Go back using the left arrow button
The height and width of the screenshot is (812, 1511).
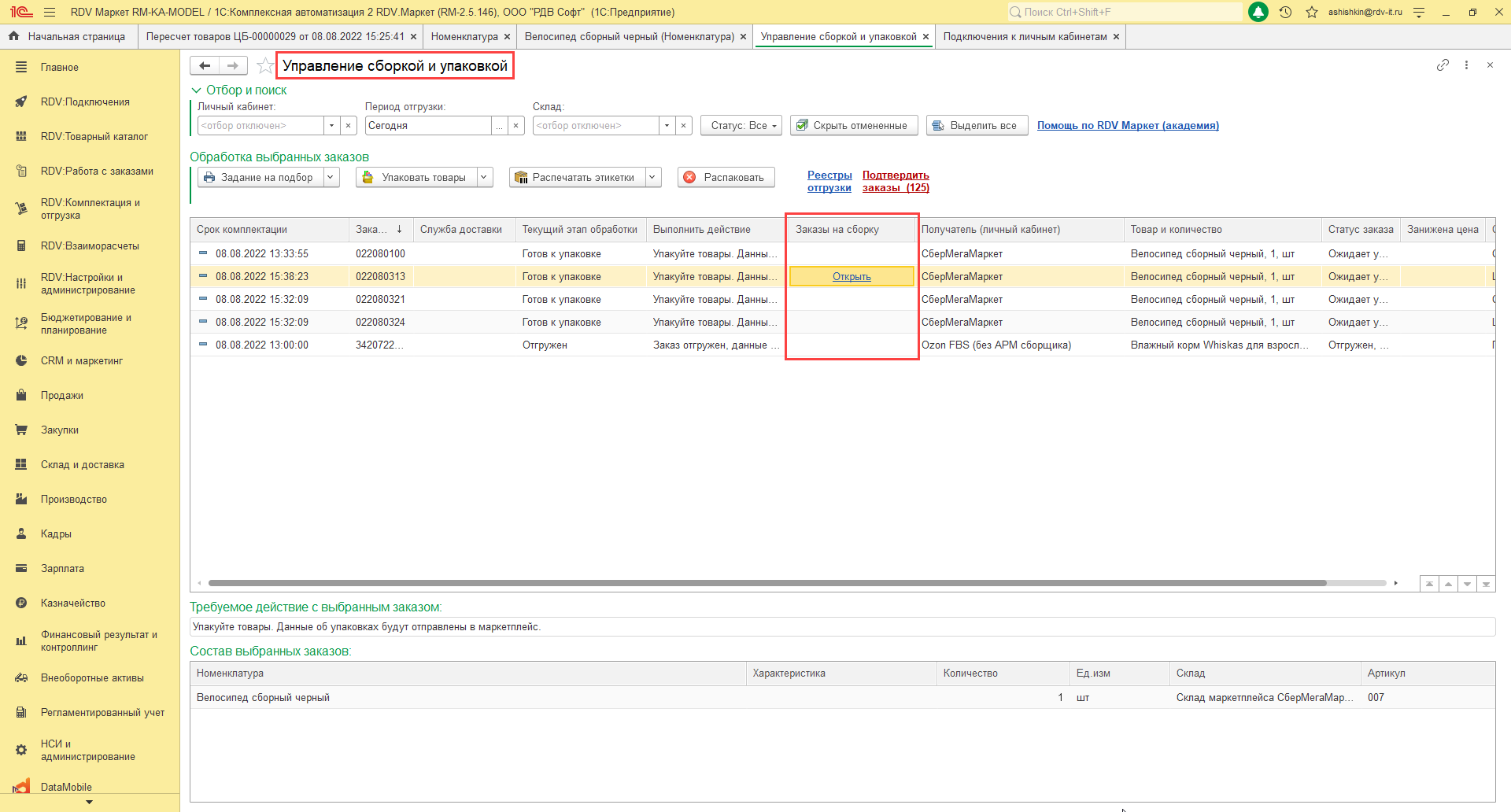205,66
